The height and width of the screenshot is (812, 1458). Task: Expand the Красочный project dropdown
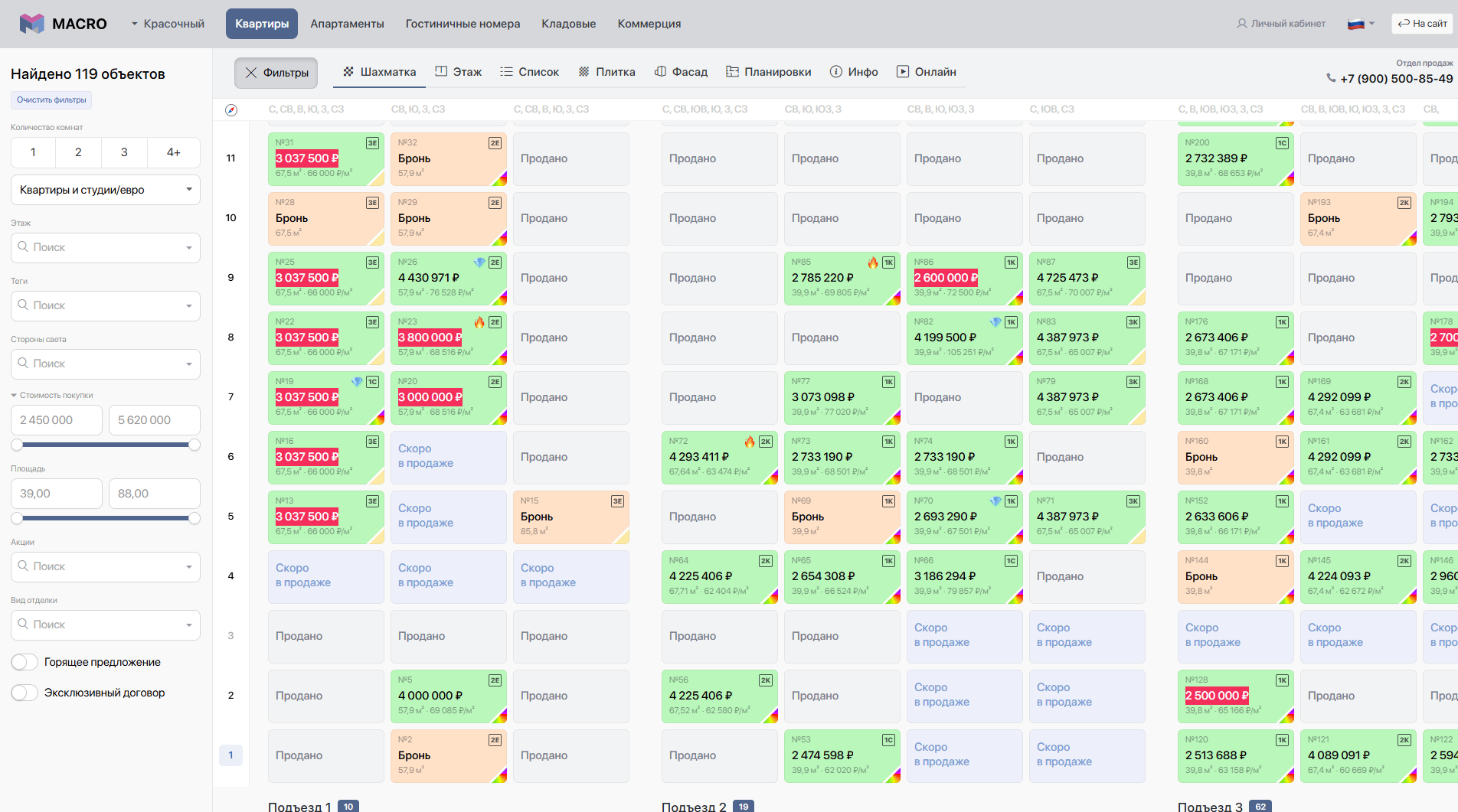(x=168, y=24)
